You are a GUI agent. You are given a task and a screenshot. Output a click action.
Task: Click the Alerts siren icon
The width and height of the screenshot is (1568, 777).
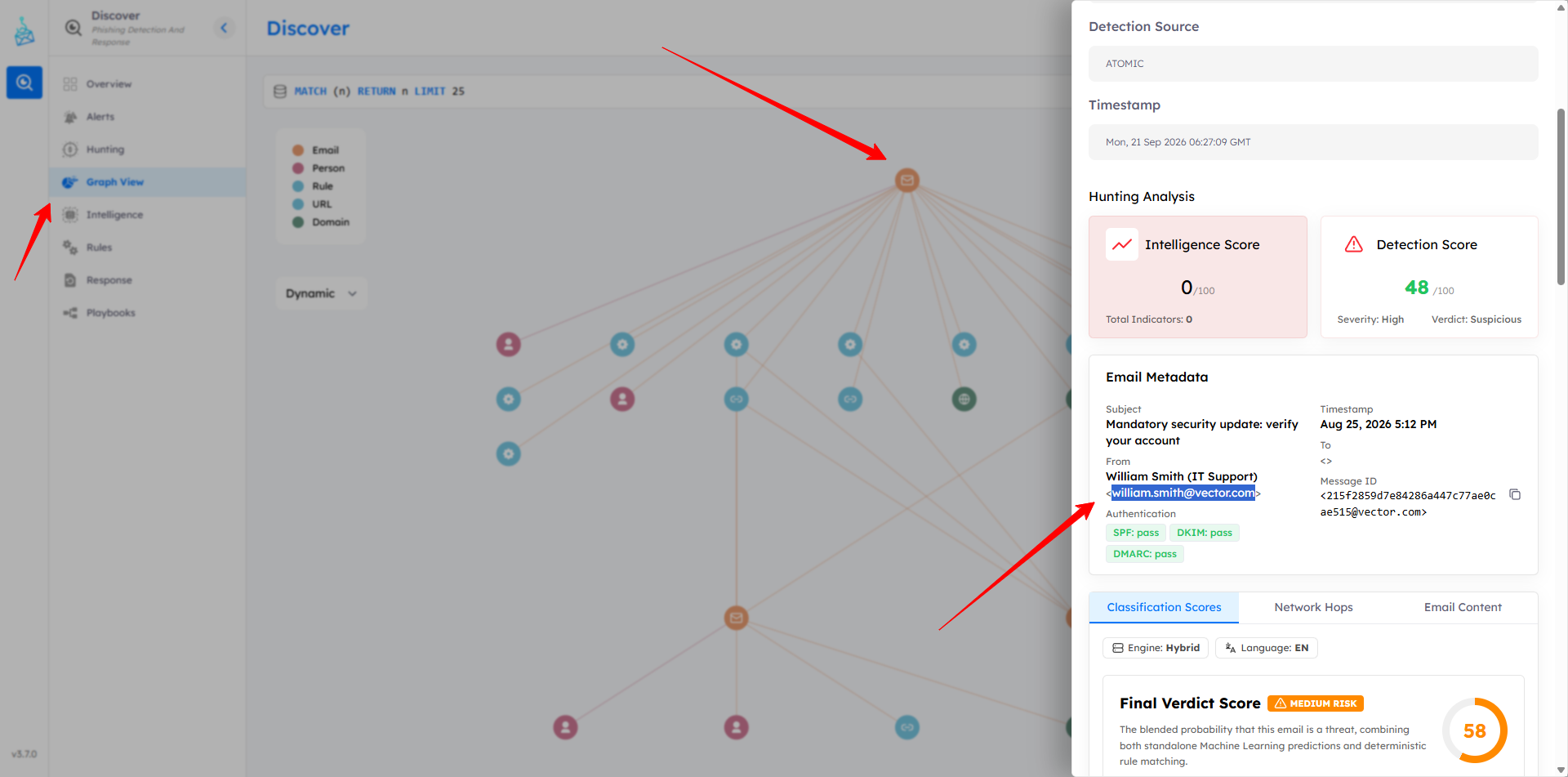pos(70,117)
